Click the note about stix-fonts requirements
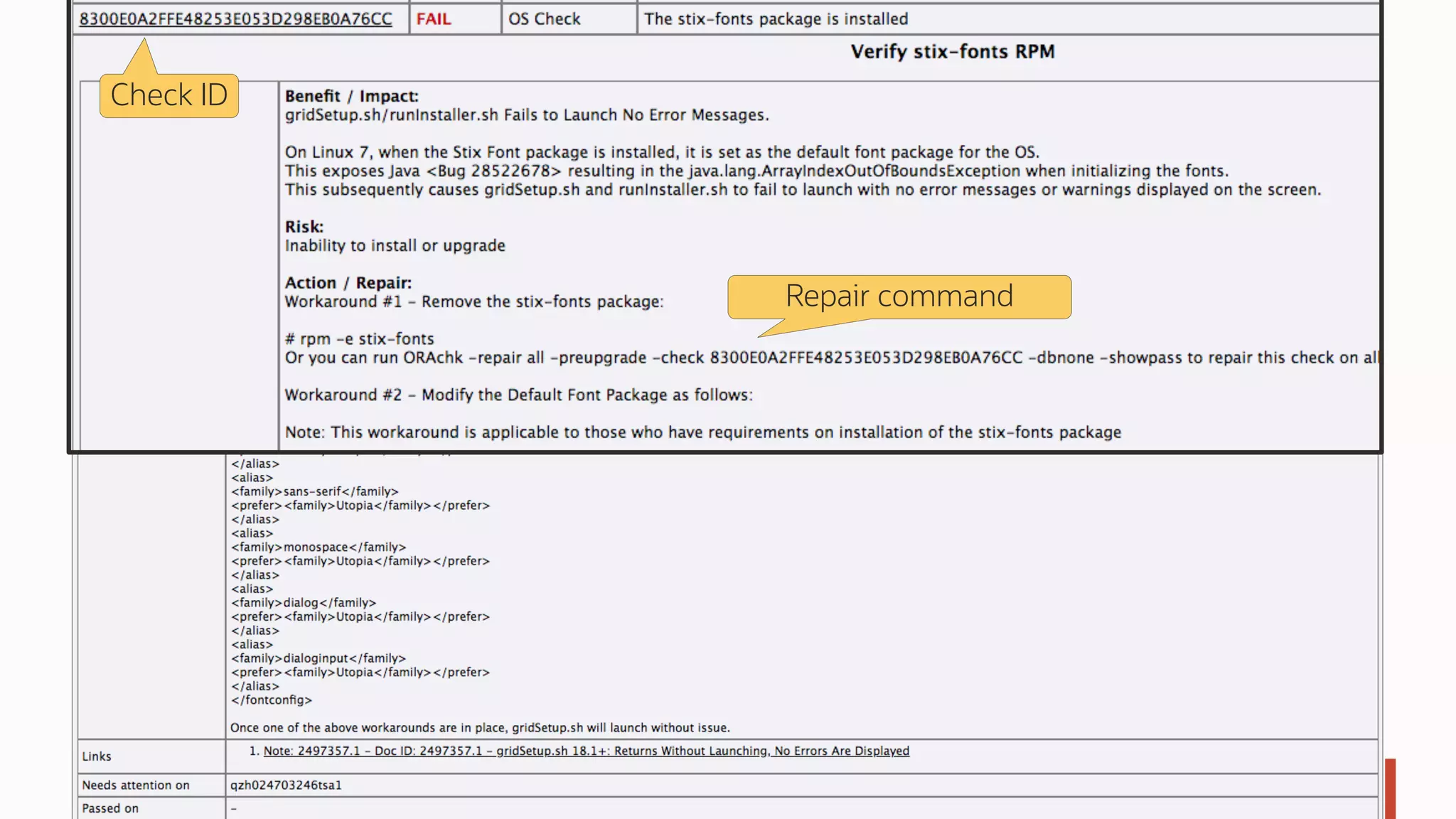The height and width of the screenshot is (819, 1456). pos(703,432)
